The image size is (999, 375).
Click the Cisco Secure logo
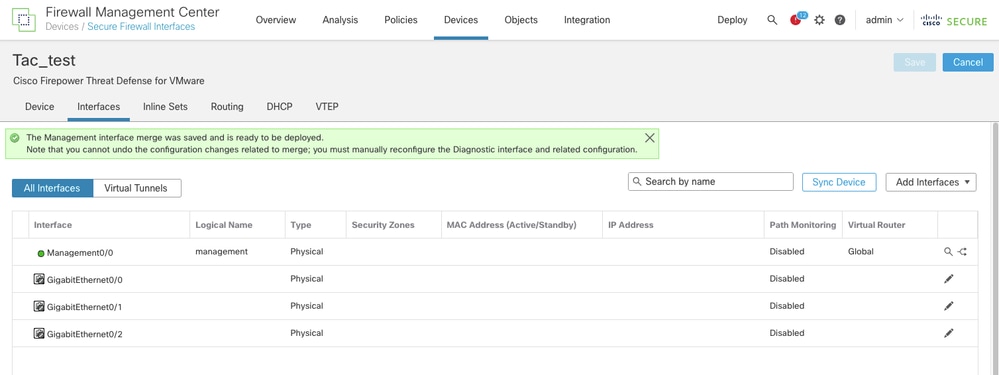pyautogui.click(x=954, y=20)
